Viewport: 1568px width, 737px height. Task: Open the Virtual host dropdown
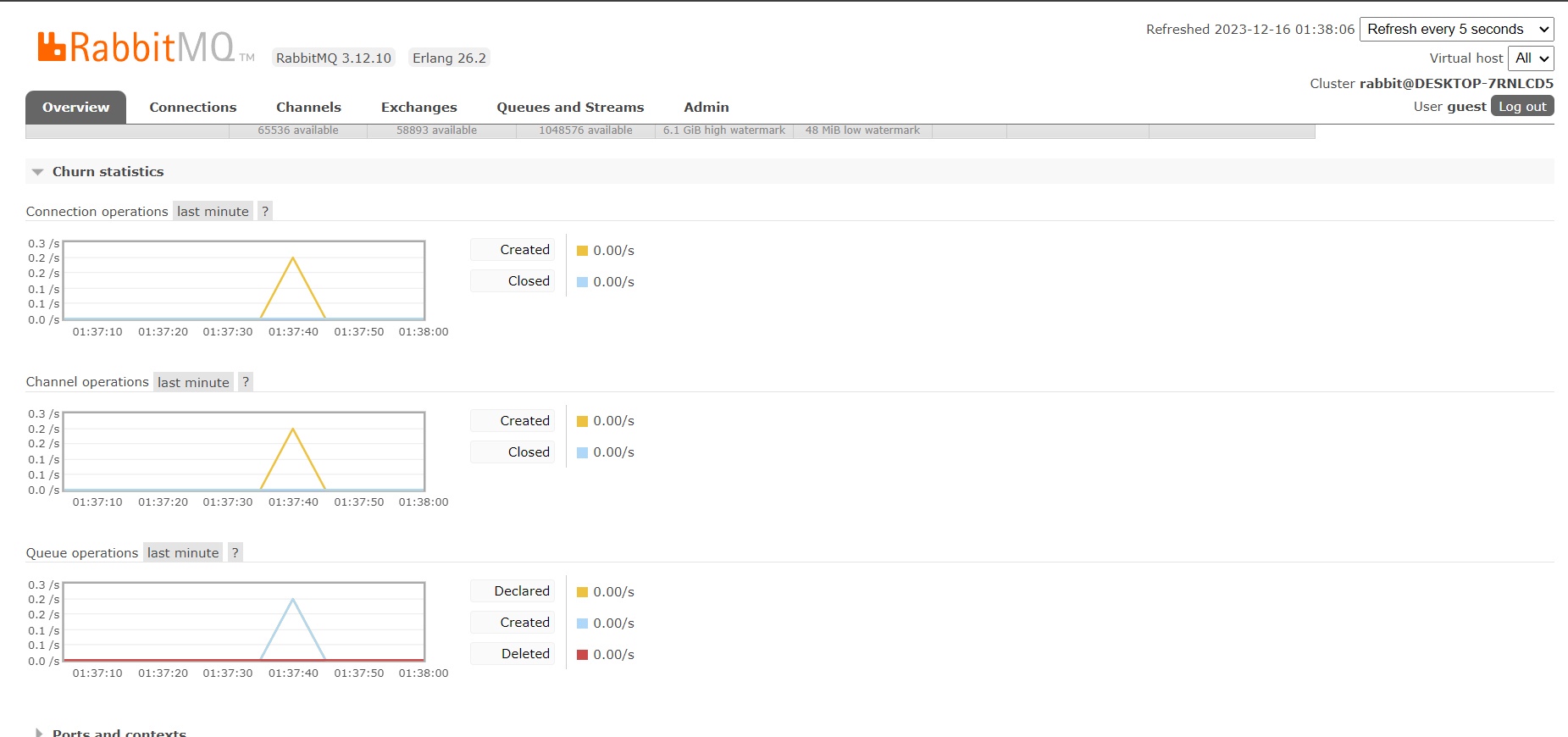[x=1531, y=58]
